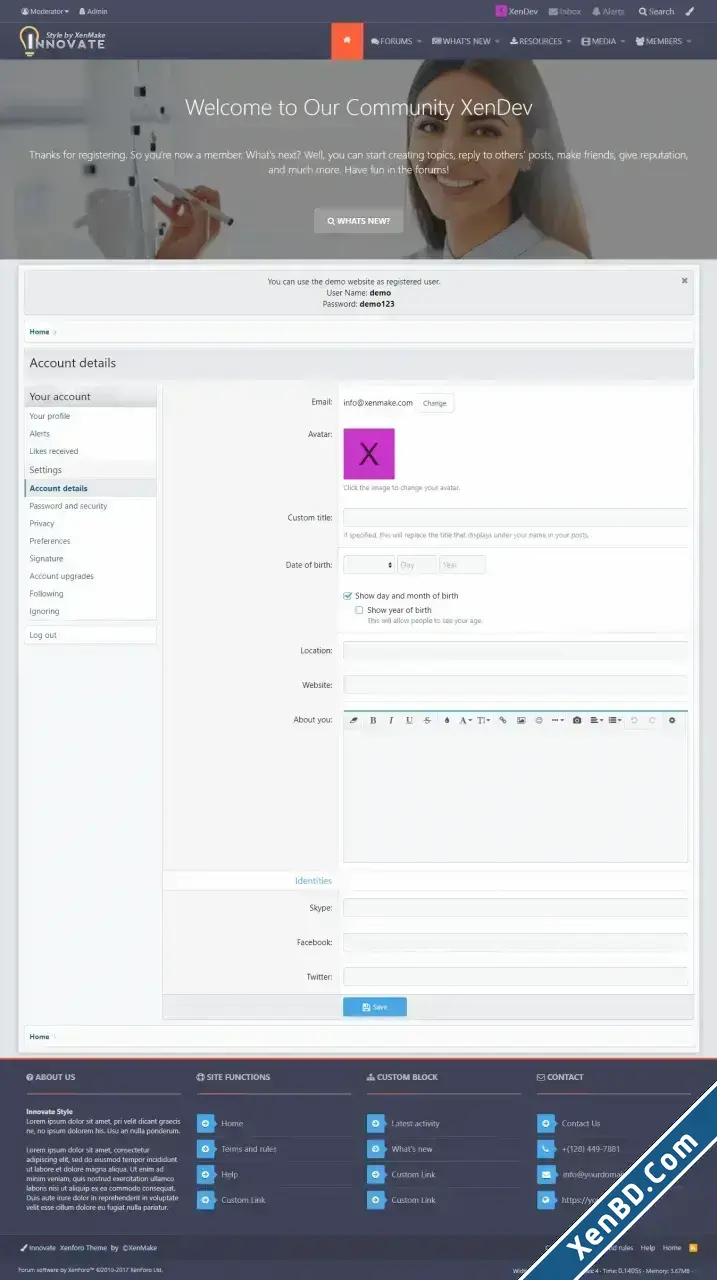Click the Twitter input field
Screen dimensions: 717x1280
515,977
